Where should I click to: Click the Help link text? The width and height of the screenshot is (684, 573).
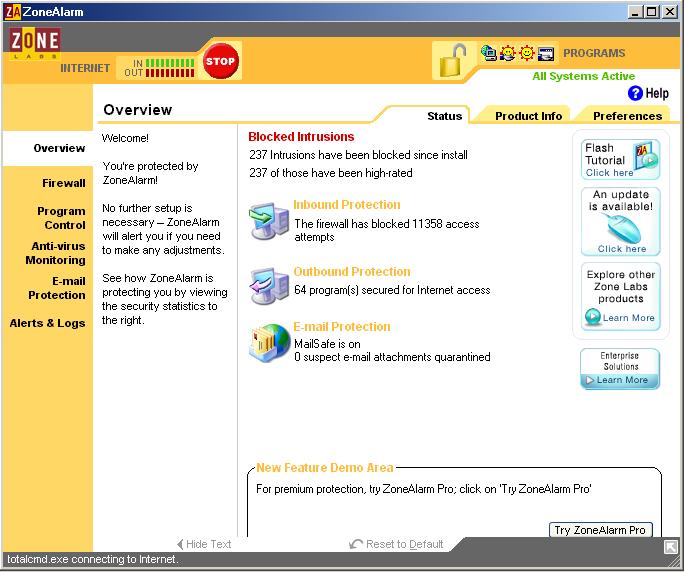(657, 93)
